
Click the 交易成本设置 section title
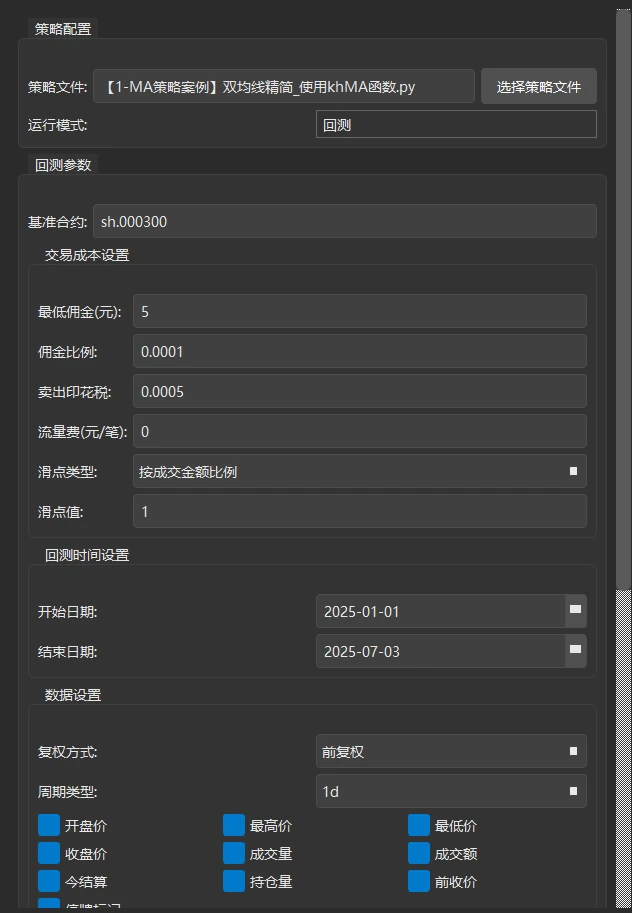[87, 255]
